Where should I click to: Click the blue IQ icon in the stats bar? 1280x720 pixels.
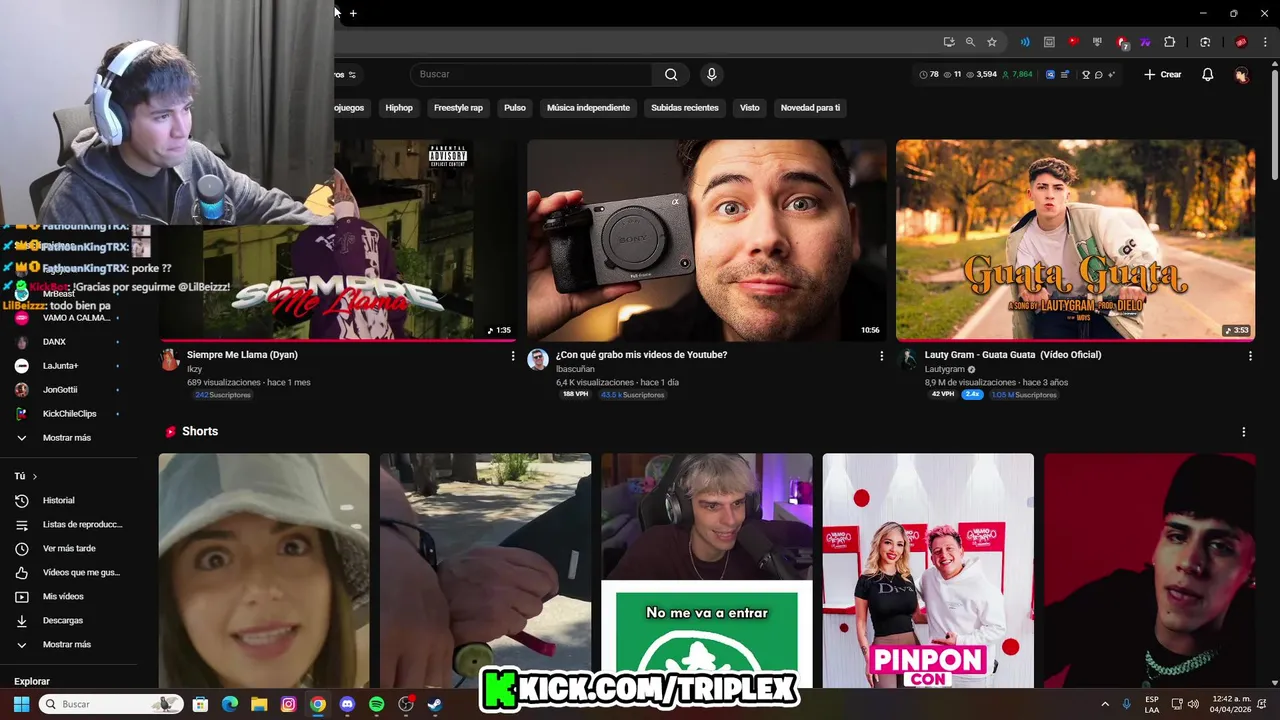coord(1050,75)
